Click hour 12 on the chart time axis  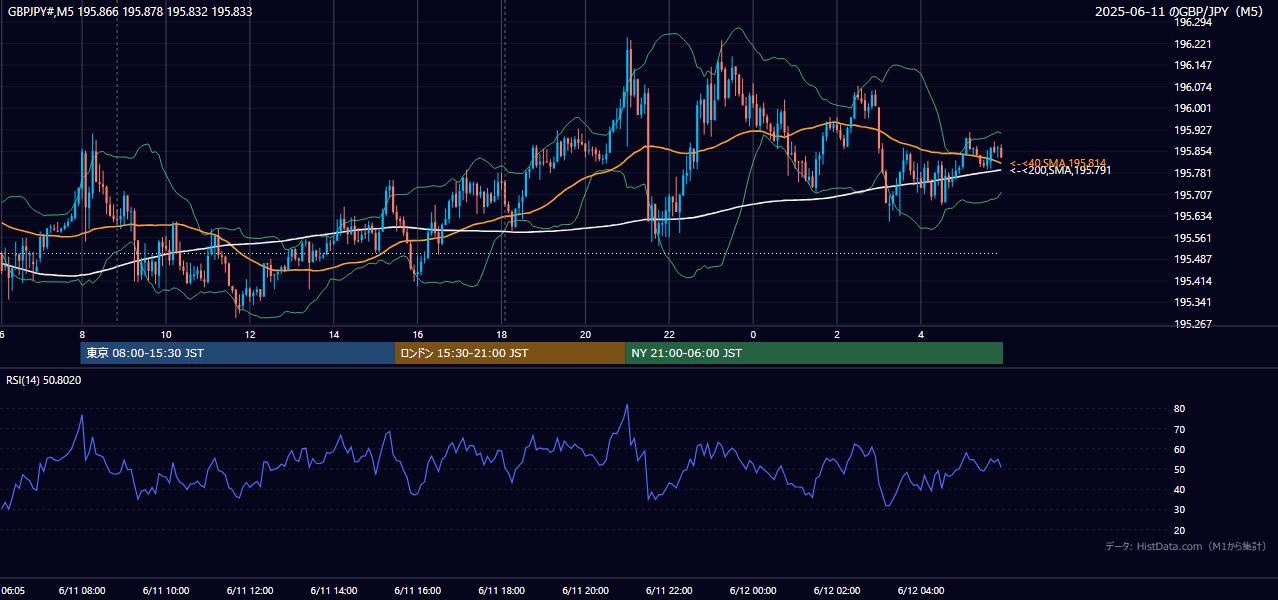[250, 334]
